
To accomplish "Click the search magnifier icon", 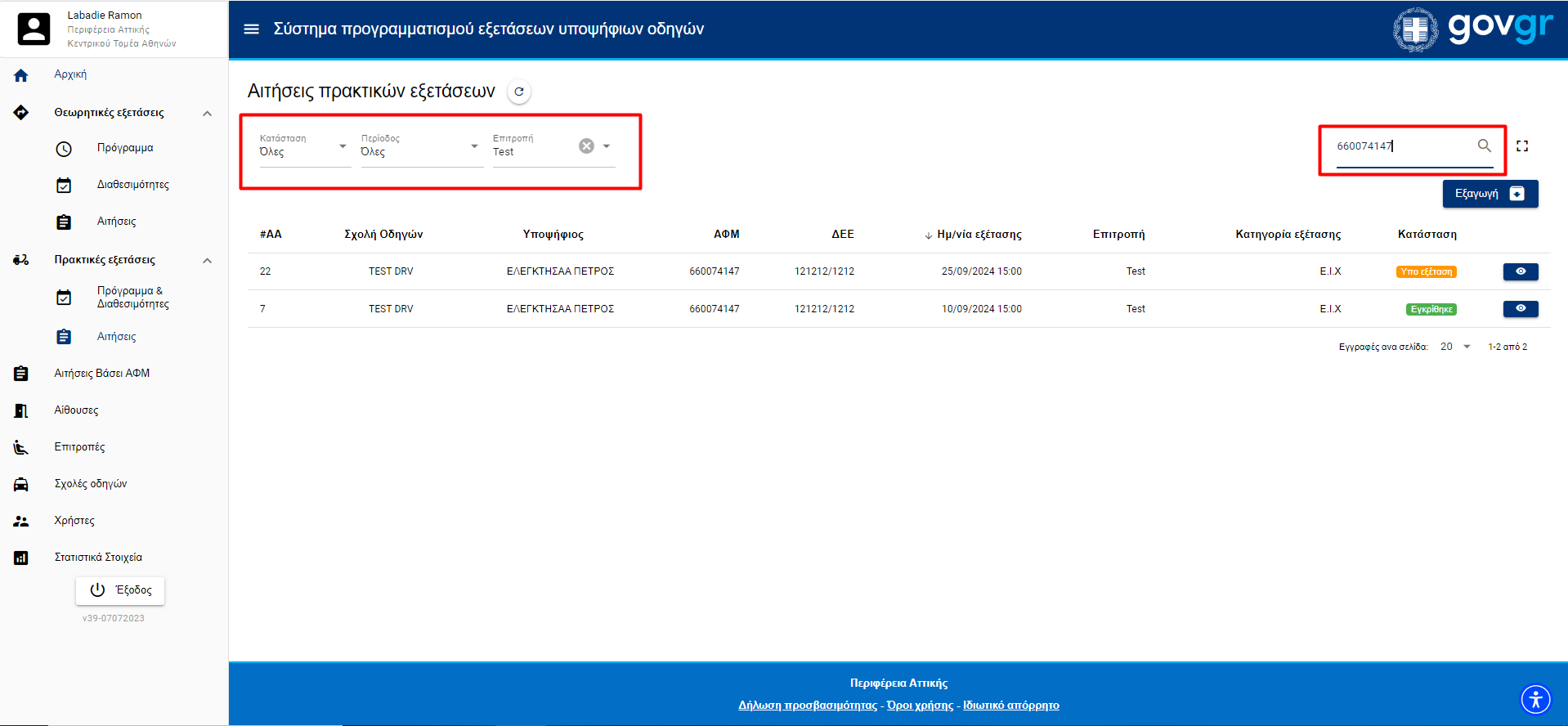I will coord(1484,146).
